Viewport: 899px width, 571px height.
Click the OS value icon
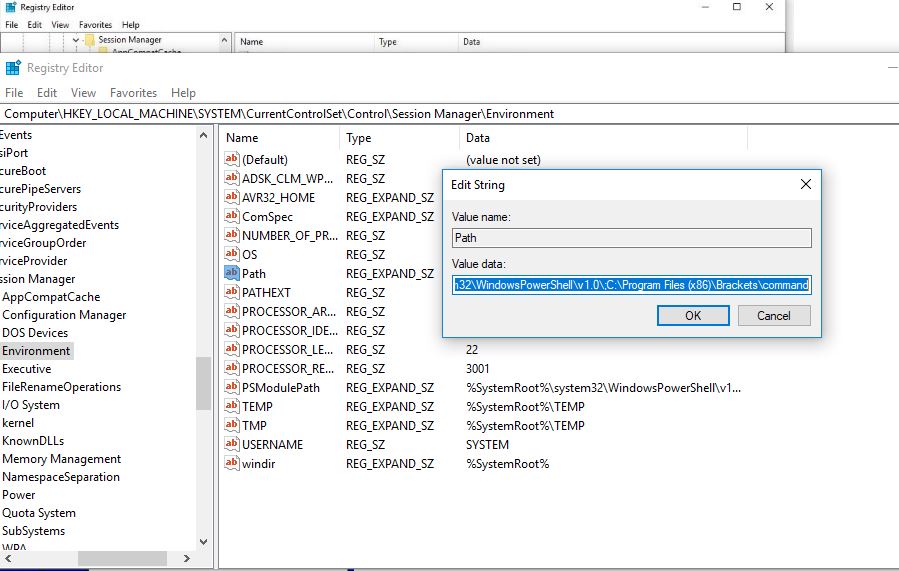click(x=232, y=253)
